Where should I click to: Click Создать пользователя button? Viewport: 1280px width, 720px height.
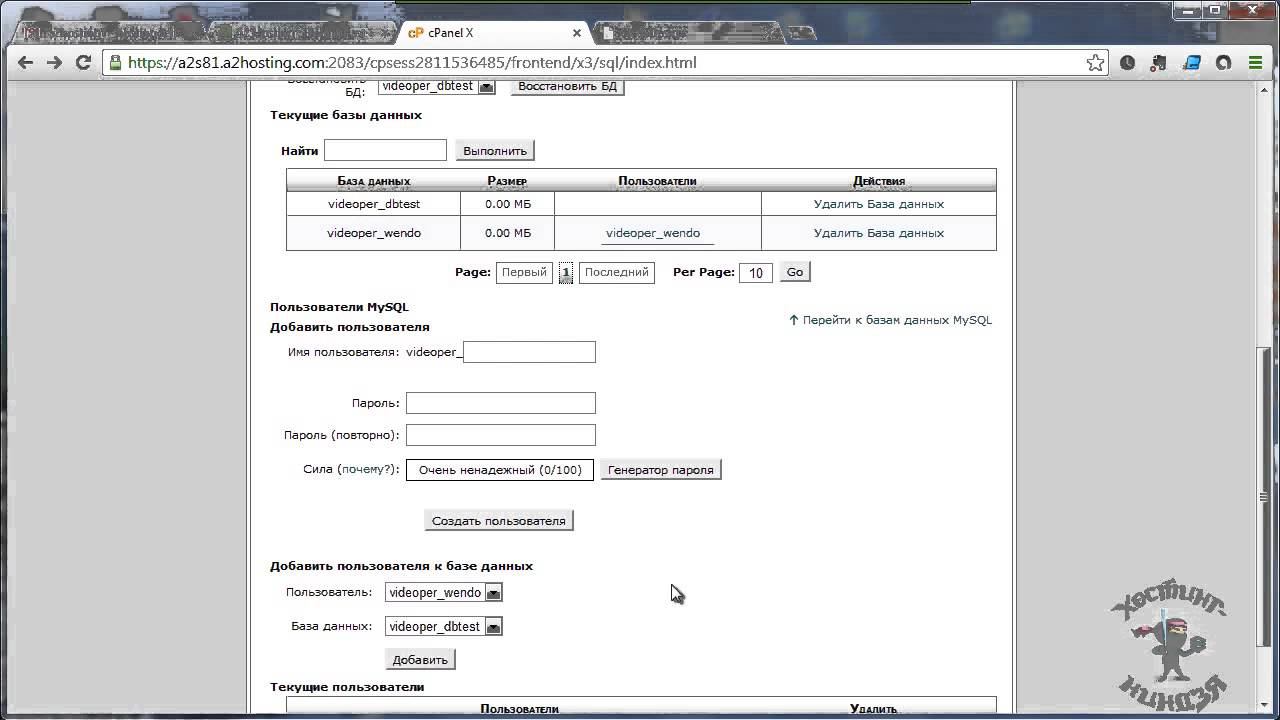[499, 521]
